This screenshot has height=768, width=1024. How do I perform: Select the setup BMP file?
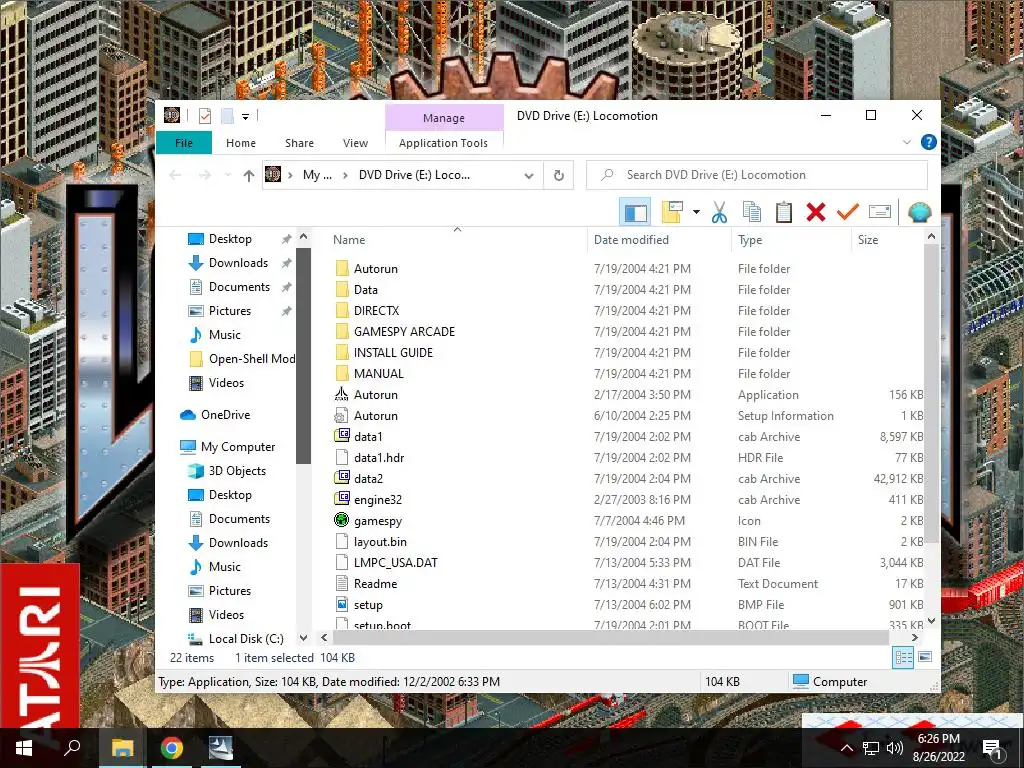368,605
